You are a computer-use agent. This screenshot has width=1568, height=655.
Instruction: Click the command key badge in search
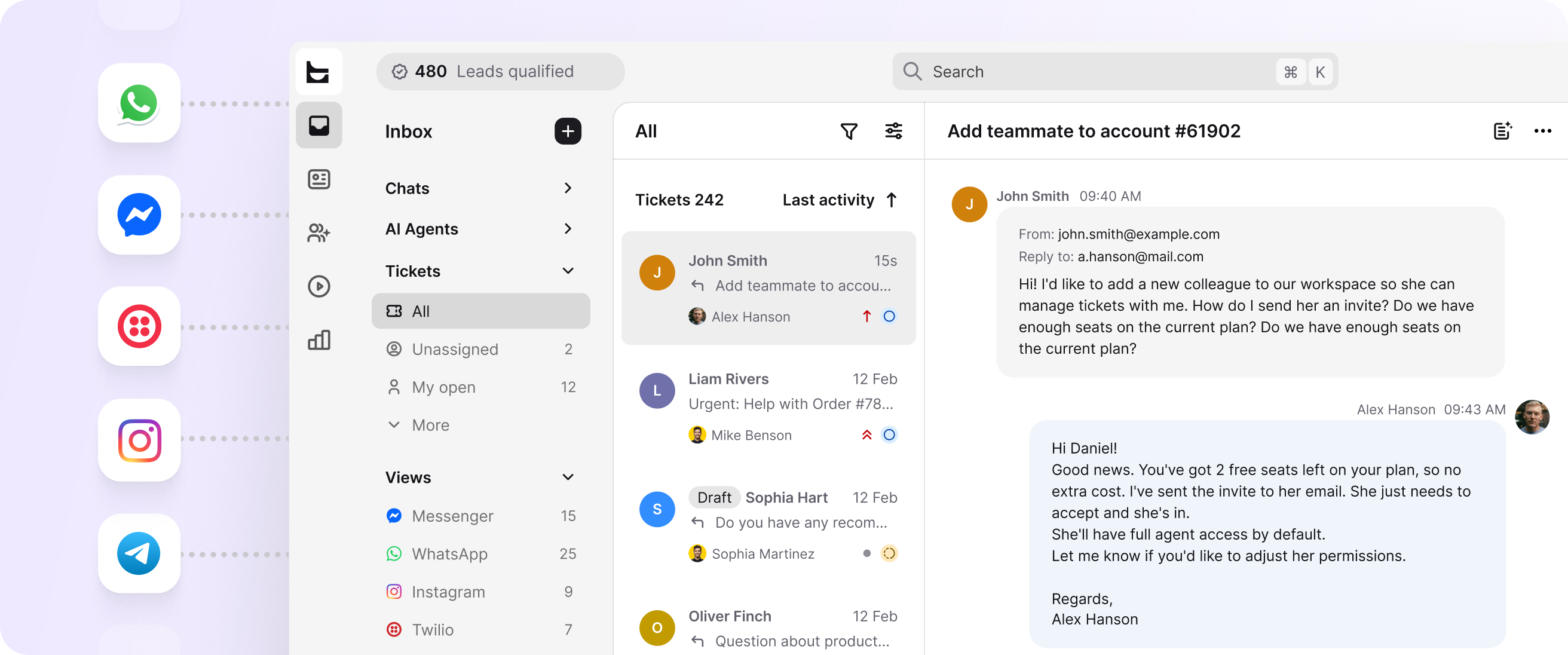click(x=1290, y=72)
